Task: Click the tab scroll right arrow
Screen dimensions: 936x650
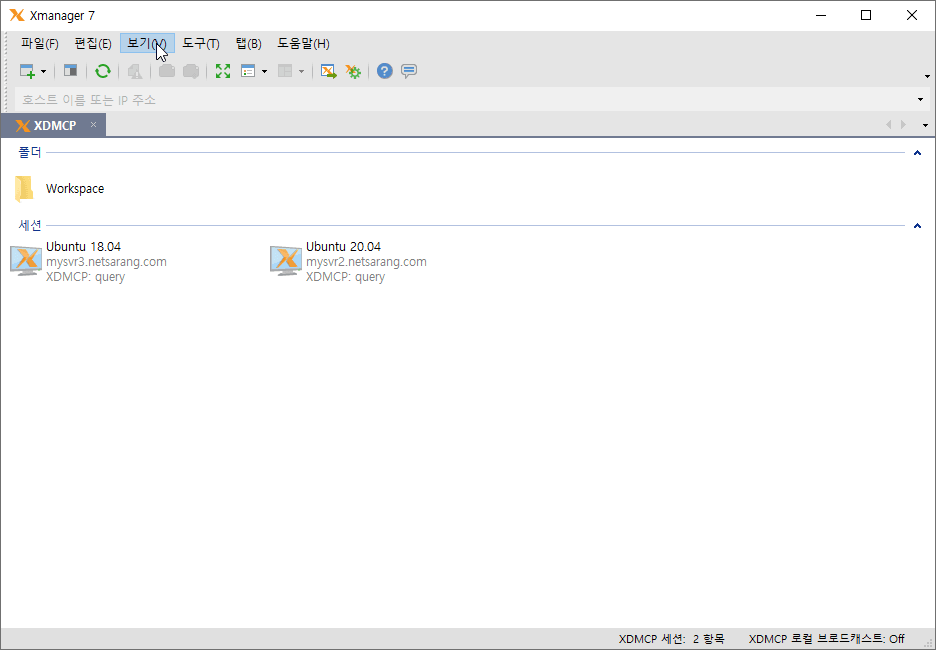Action: 903,125
